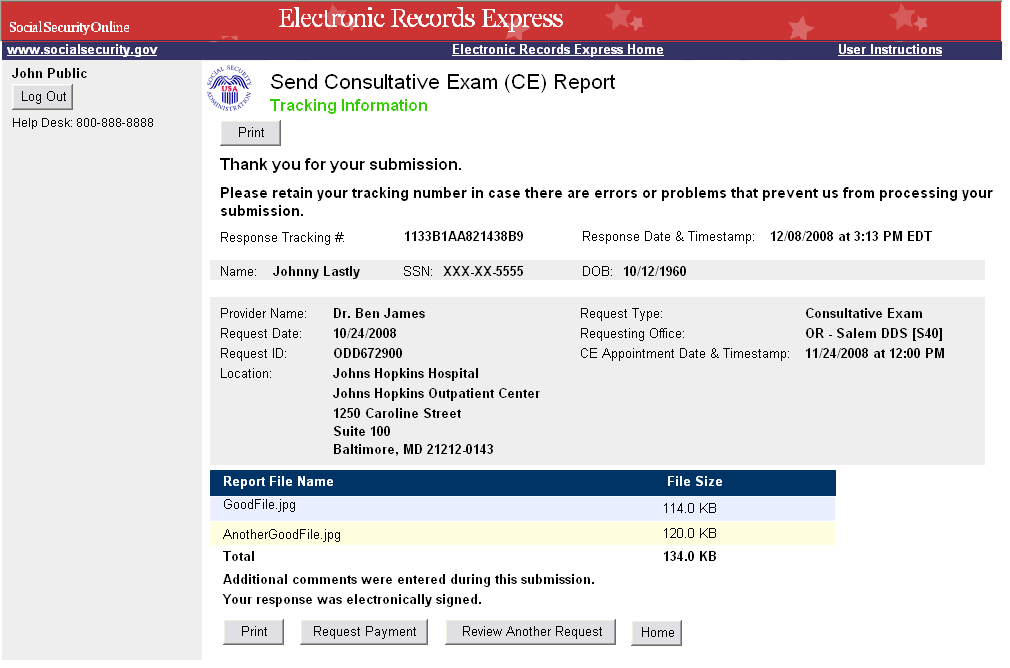Go to Electronic Records Express Home link
The height and width of the screenshot is (668, 1010).
557,50
